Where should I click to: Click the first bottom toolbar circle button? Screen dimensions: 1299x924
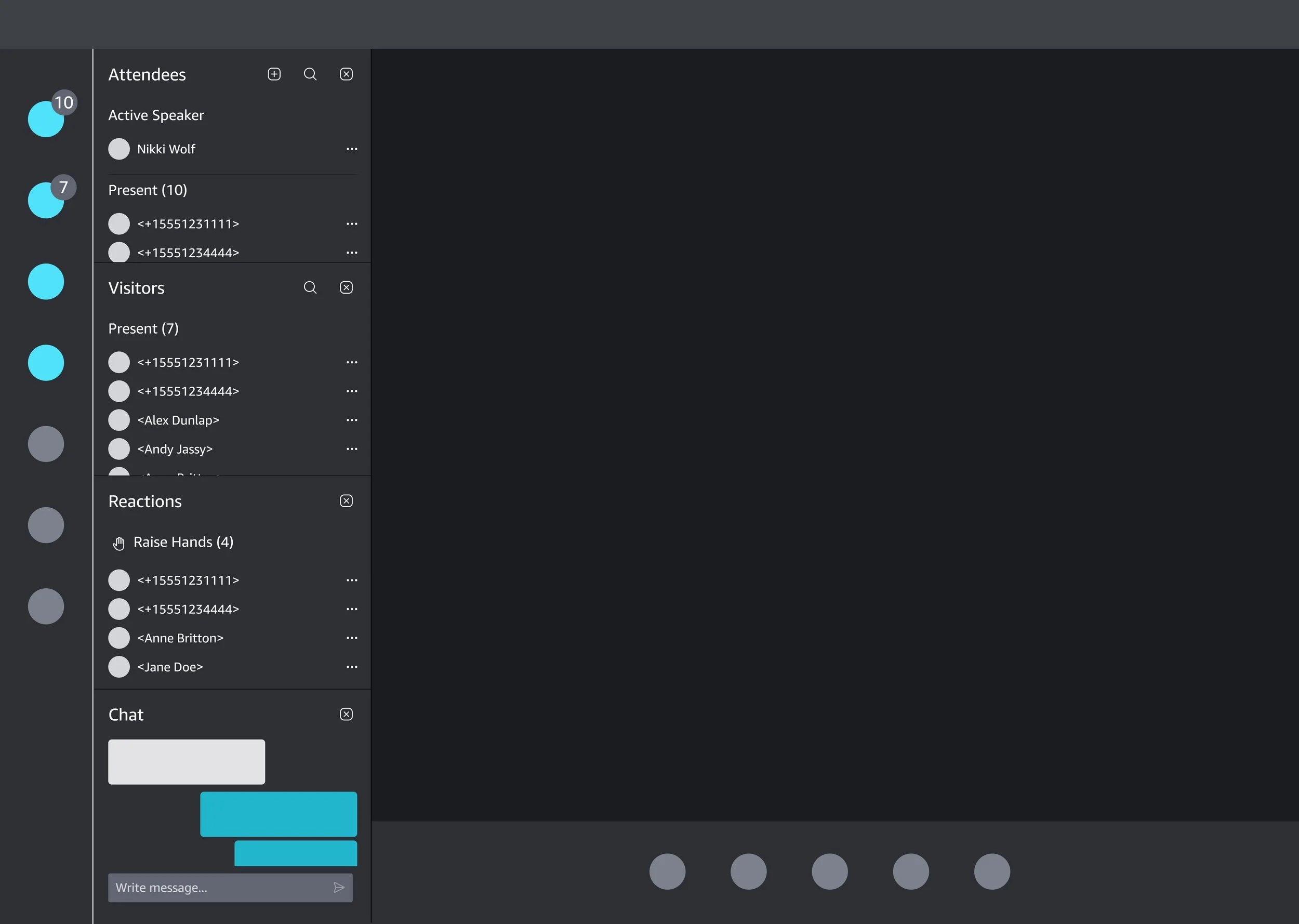point(667,872)
